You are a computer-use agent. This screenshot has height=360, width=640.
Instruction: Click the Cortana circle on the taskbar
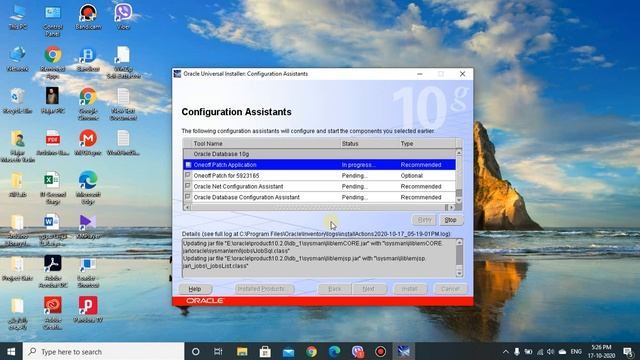pos(196,351)
